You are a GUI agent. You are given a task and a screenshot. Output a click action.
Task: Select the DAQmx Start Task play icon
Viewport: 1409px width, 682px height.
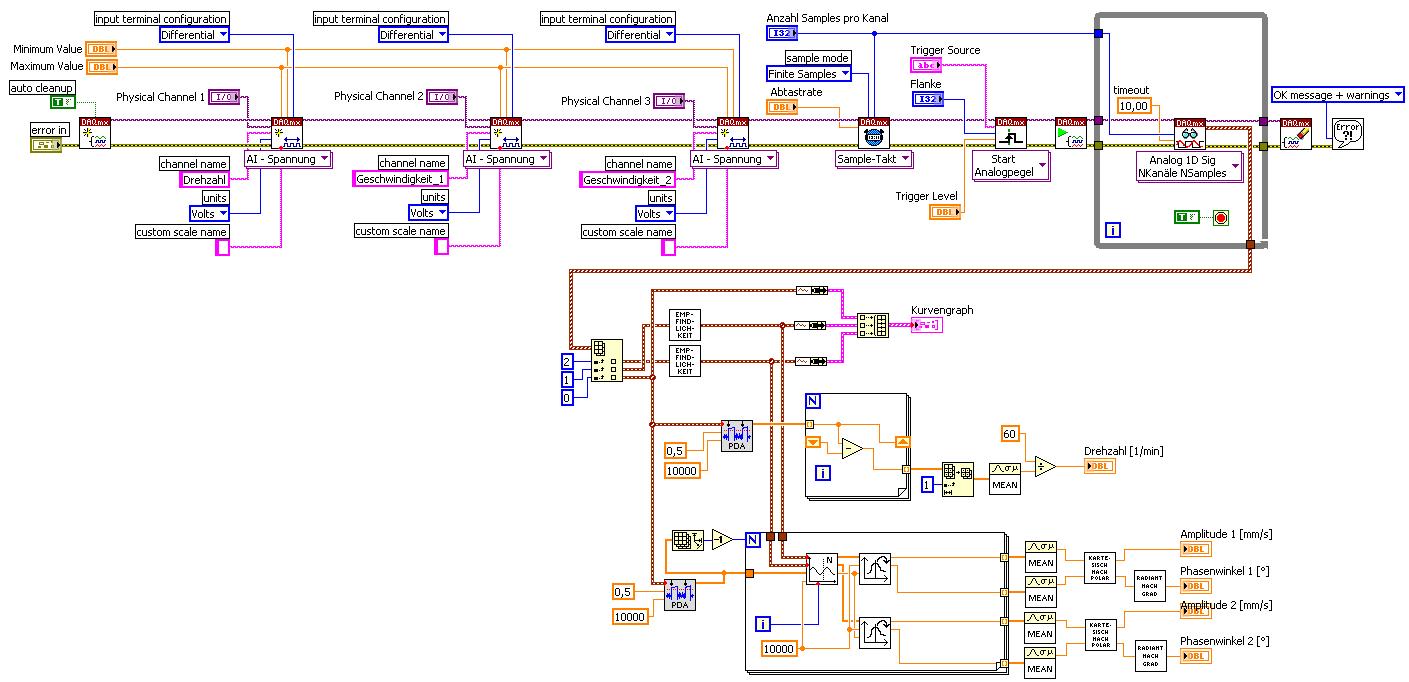[x=1071, y=133]
